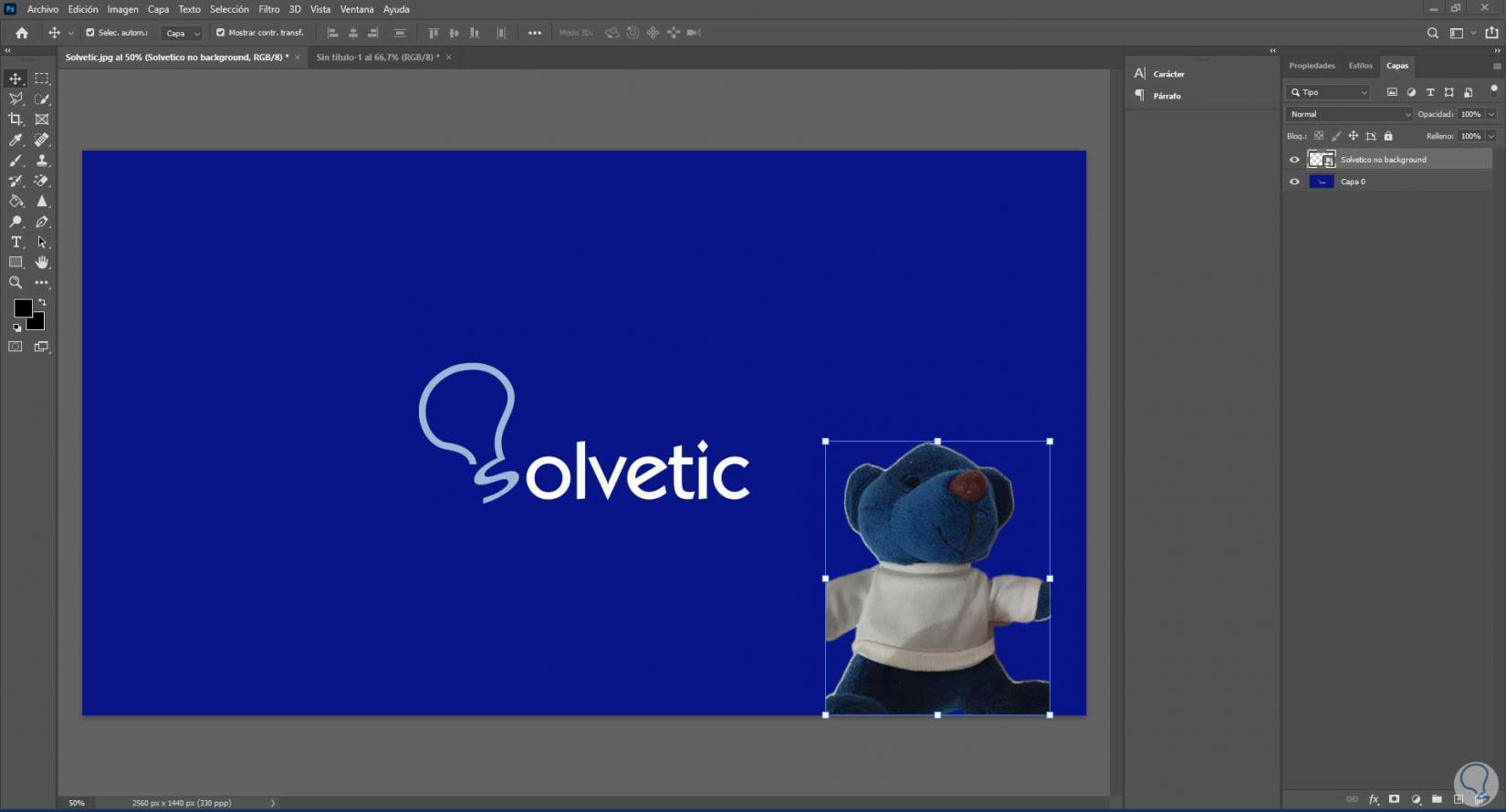Viewport: 1506px width, 812px height.
Task: Select the Eraser tool
Action: 42,181
